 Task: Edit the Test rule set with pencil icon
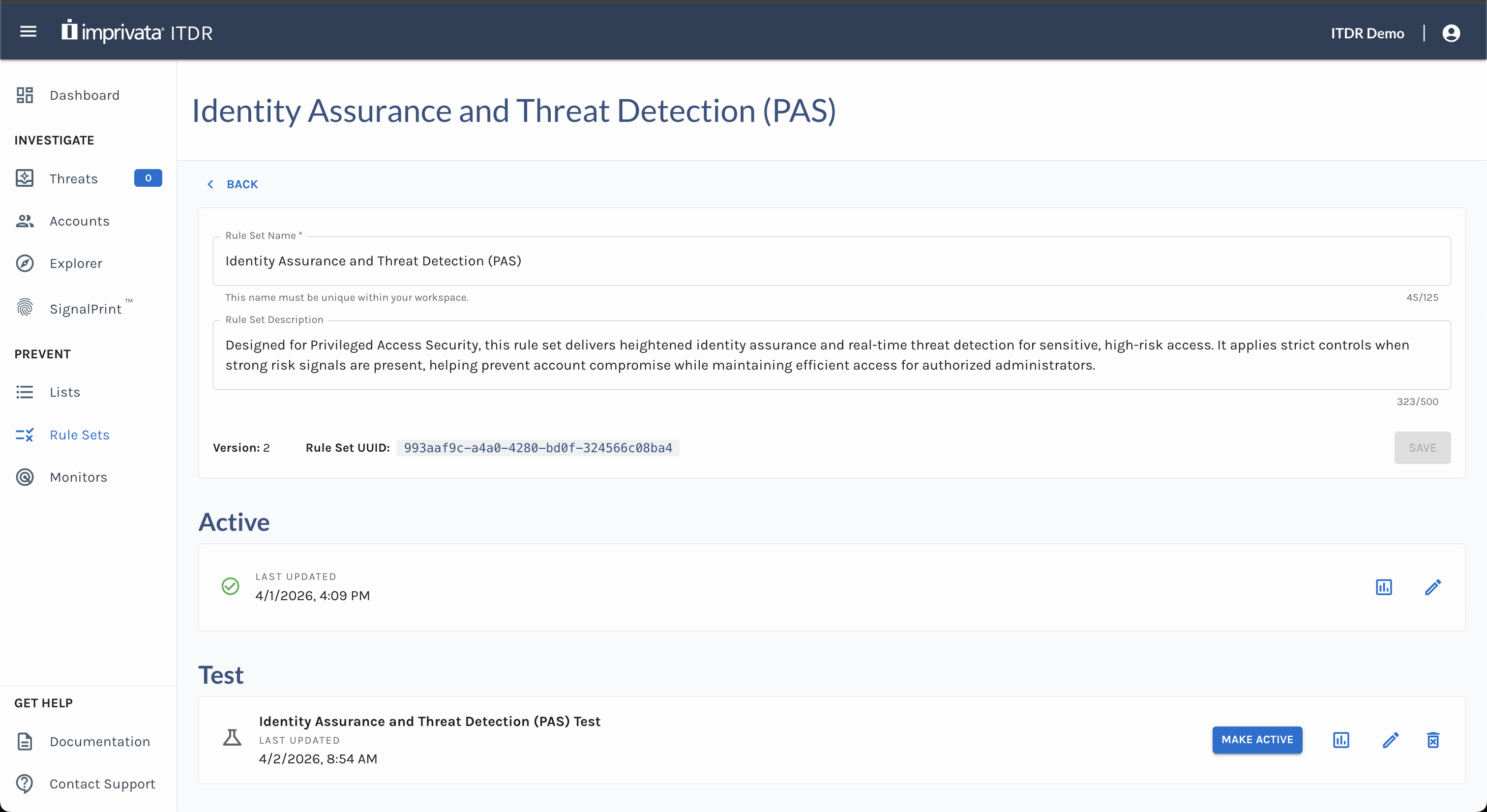(x=1391, y=740)
